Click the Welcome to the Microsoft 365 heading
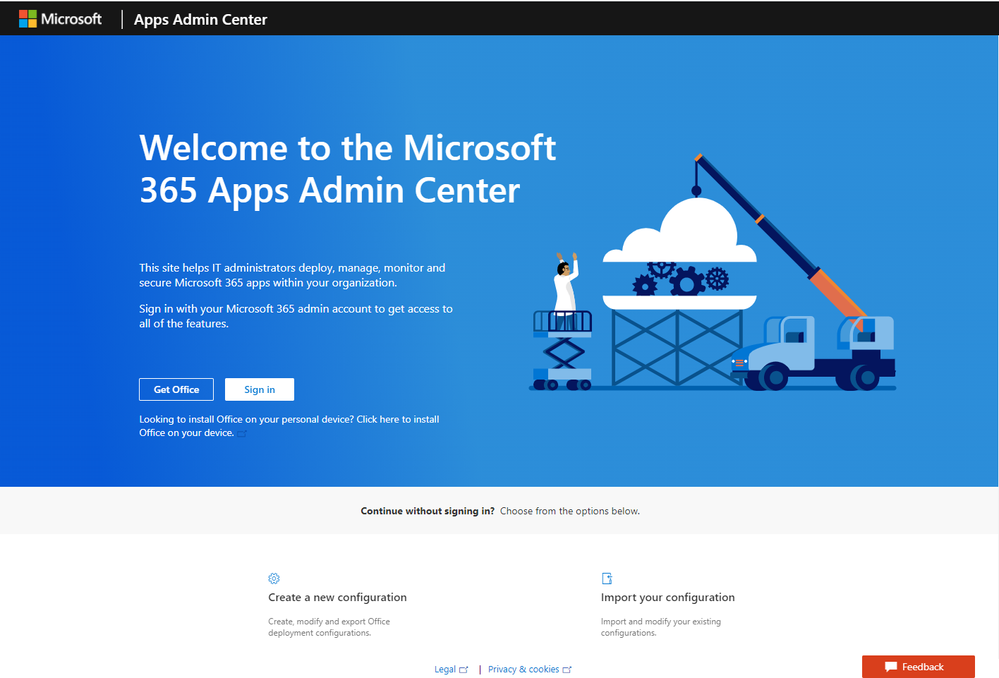 (347, 169)
